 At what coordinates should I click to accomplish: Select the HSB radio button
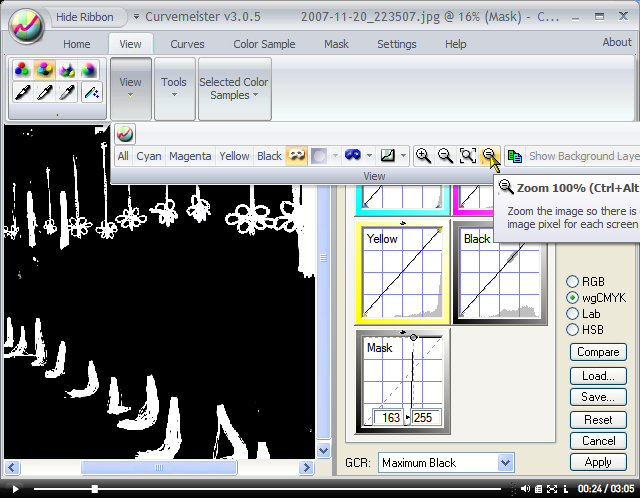573,329
